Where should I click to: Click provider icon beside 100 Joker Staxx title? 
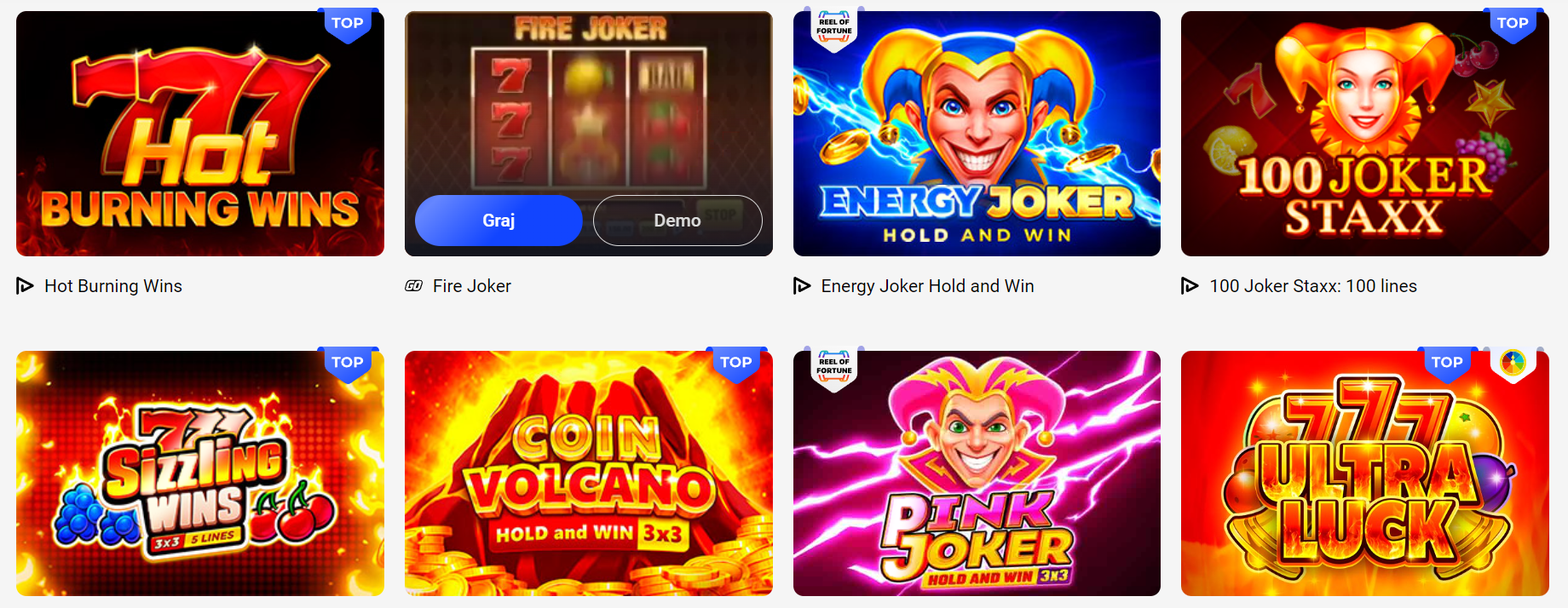pyautogui.click(x=1190, y=286)
